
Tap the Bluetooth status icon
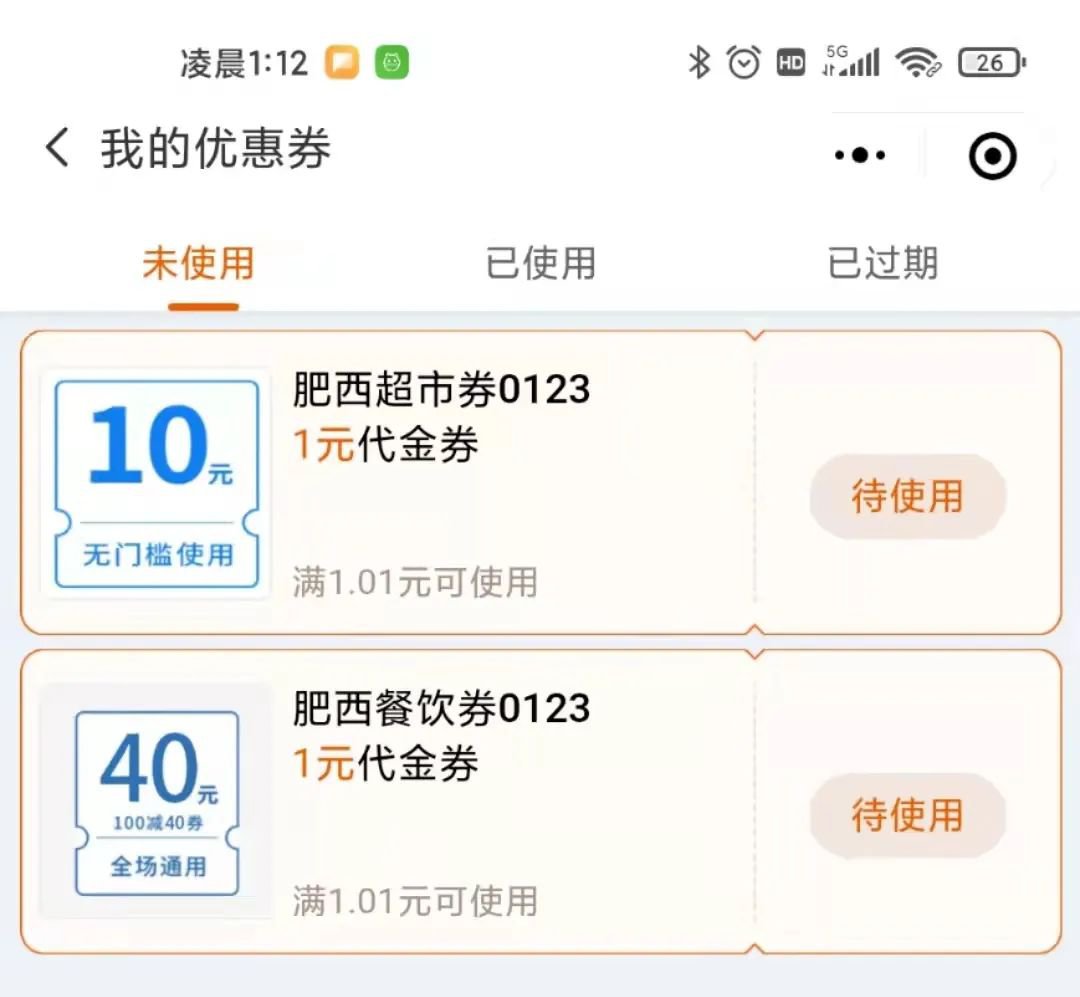coord(699,63)
